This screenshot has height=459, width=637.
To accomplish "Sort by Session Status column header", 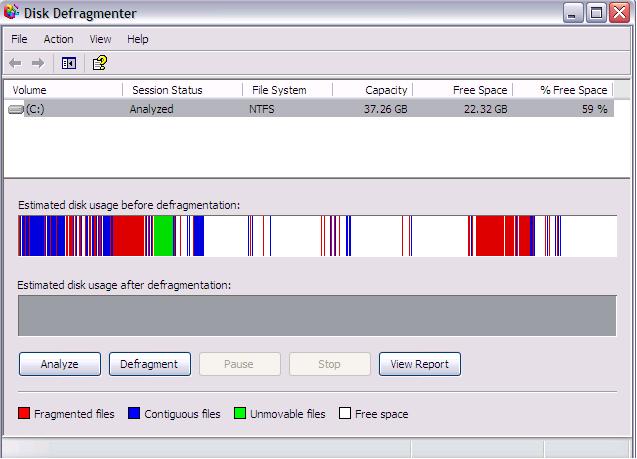I will pyautogui.click(x=182, y=90).
